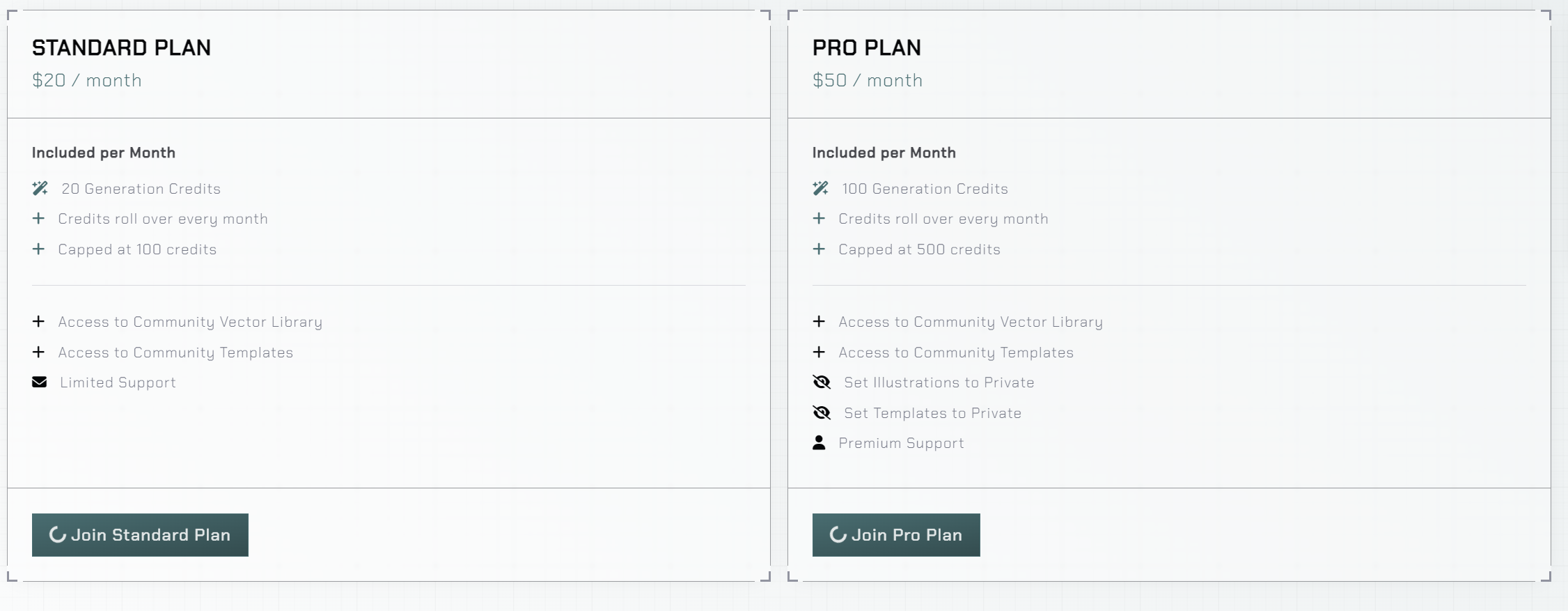Image resolution: width=1568 pixels, height=611 pixels.
Task: Click the $20 / month price text
Action: pos(87,80)
